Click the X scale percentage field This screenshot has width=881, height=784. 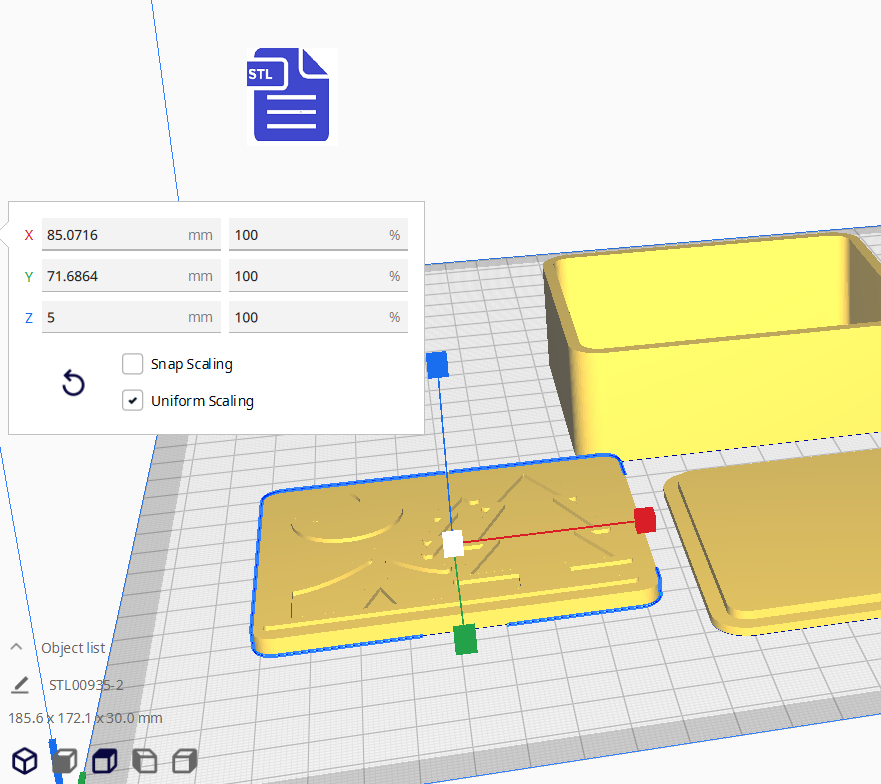pyautogui.click(x=305, y=235)
